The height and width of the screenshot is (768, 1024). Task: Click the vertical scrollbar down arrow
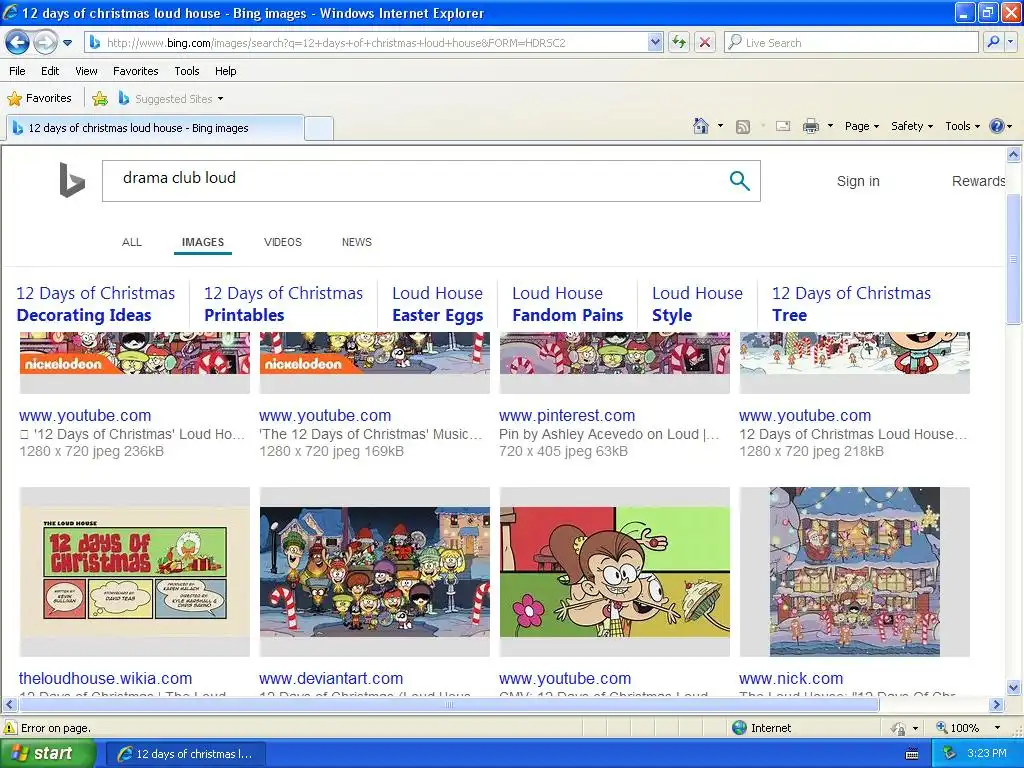tap(1014, 687)
